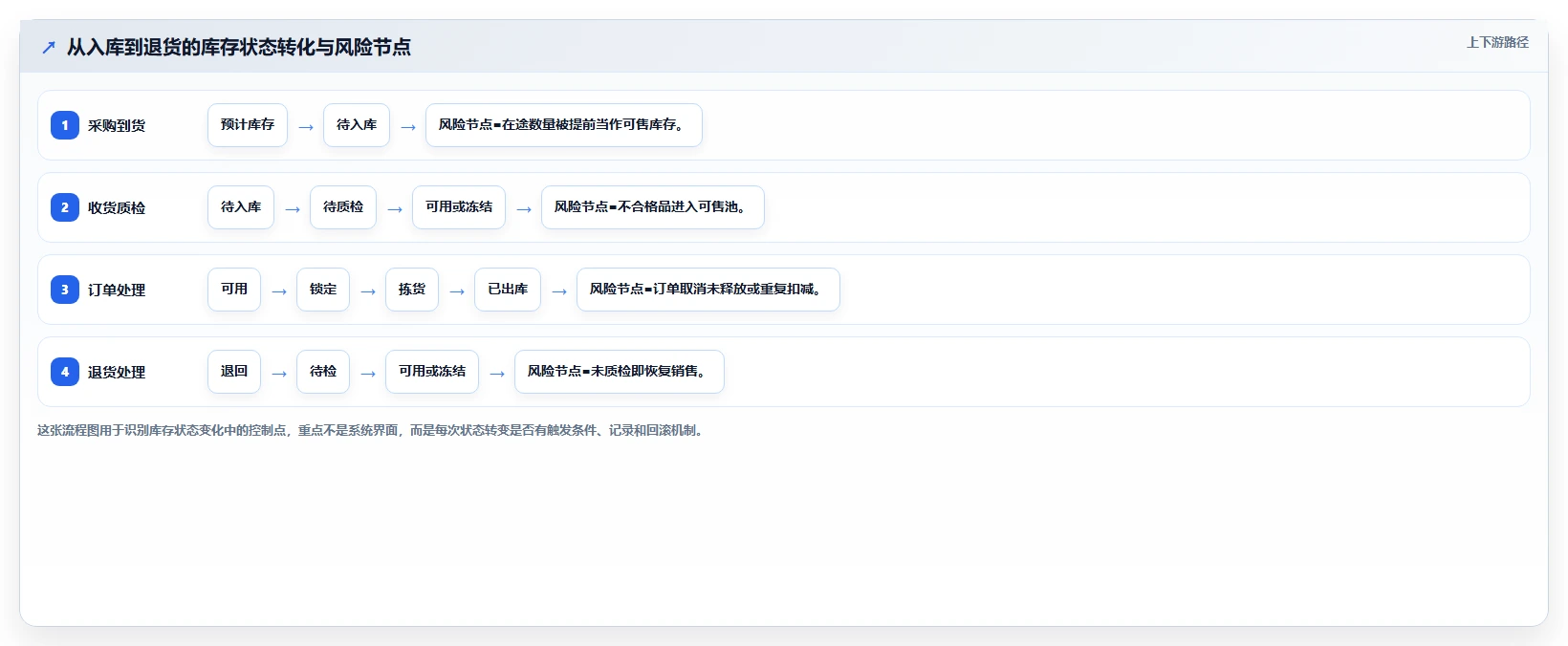Viewport: 1568px width, 646px height.
Task: Select the 退回 state chip
Action: coord(234,372)
